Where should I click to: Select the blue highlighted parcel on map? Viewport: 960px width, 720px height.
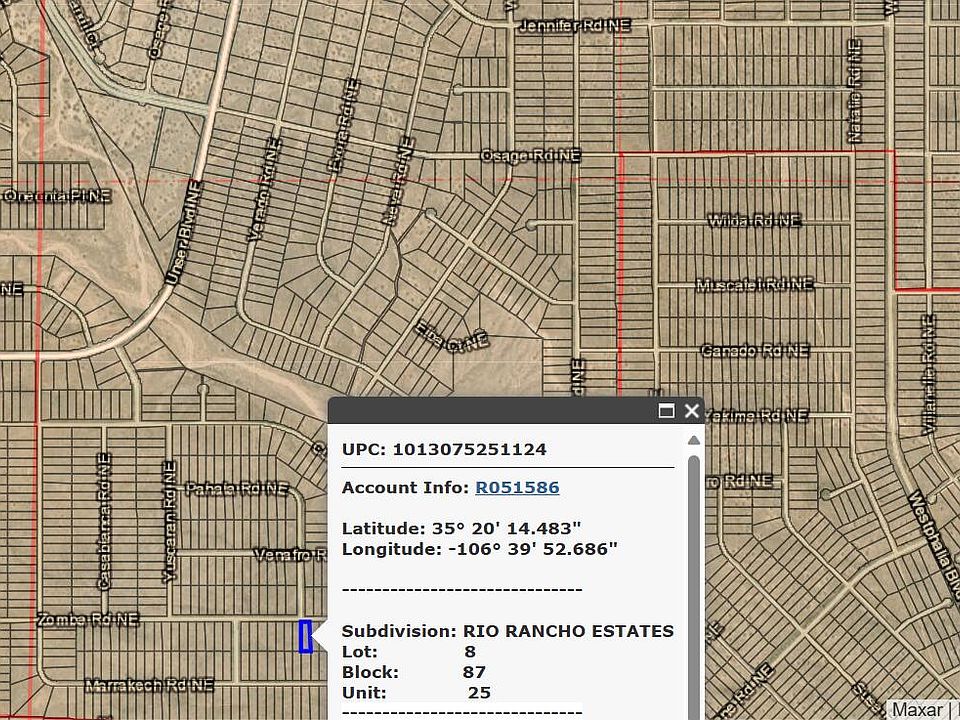pyautogui.click(x=306, y=636)
